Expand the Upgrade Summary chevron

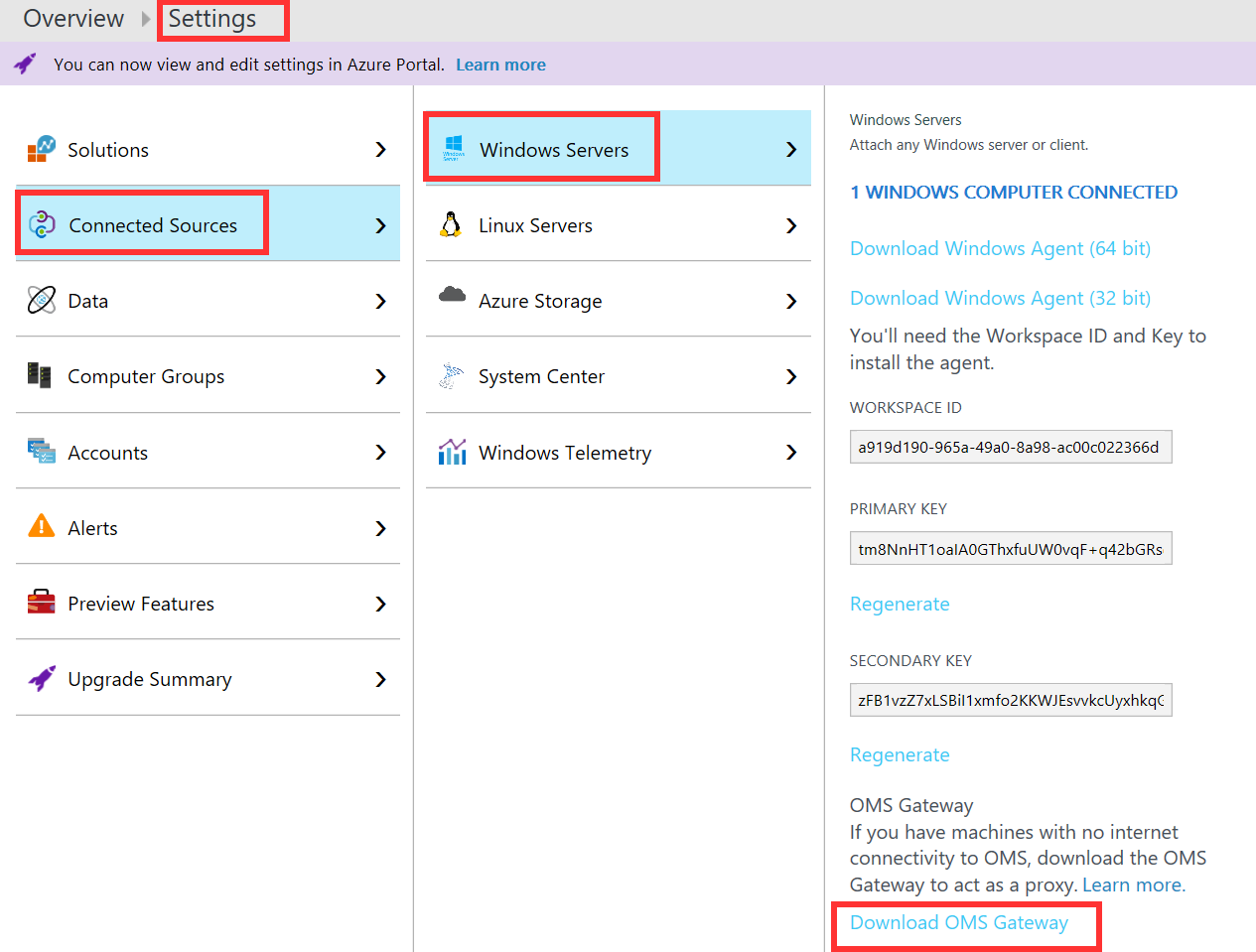click(380, 679)
